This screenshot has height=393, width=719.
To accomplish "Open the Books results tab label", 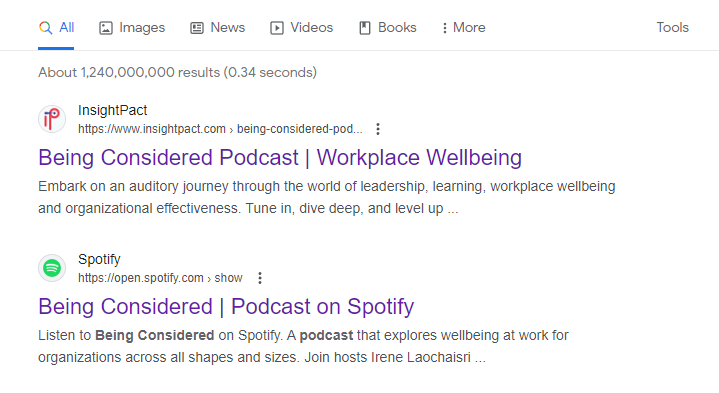I will (397, 28).
